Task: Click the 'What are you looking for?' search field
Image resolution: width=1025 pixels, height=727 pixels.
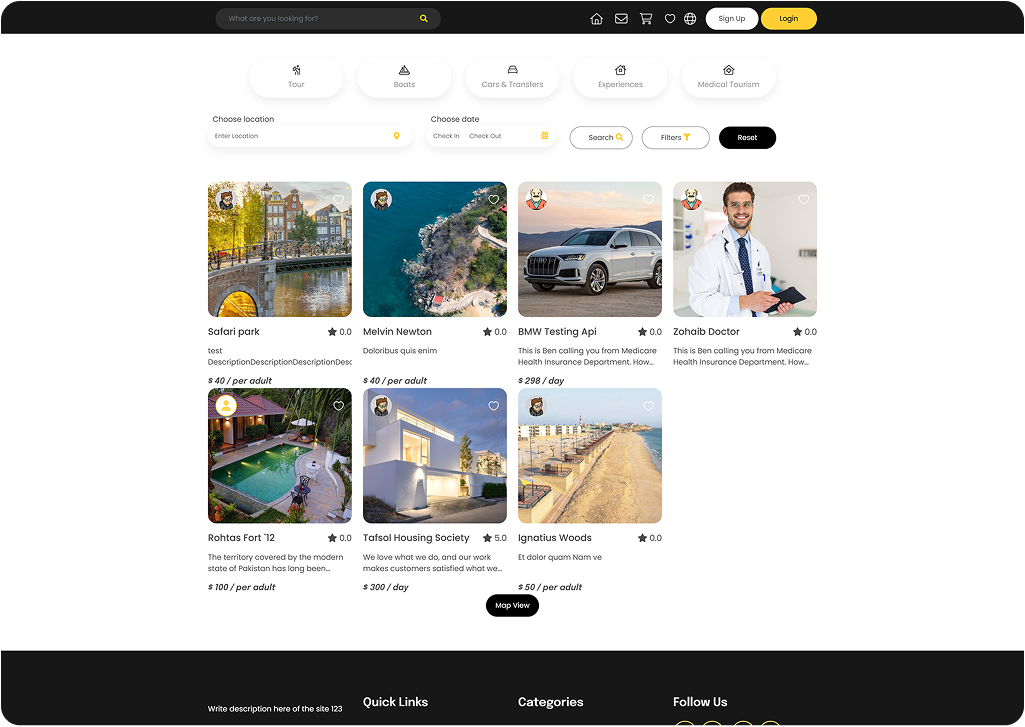Action: pyautogui.click(x=320, y=19)
